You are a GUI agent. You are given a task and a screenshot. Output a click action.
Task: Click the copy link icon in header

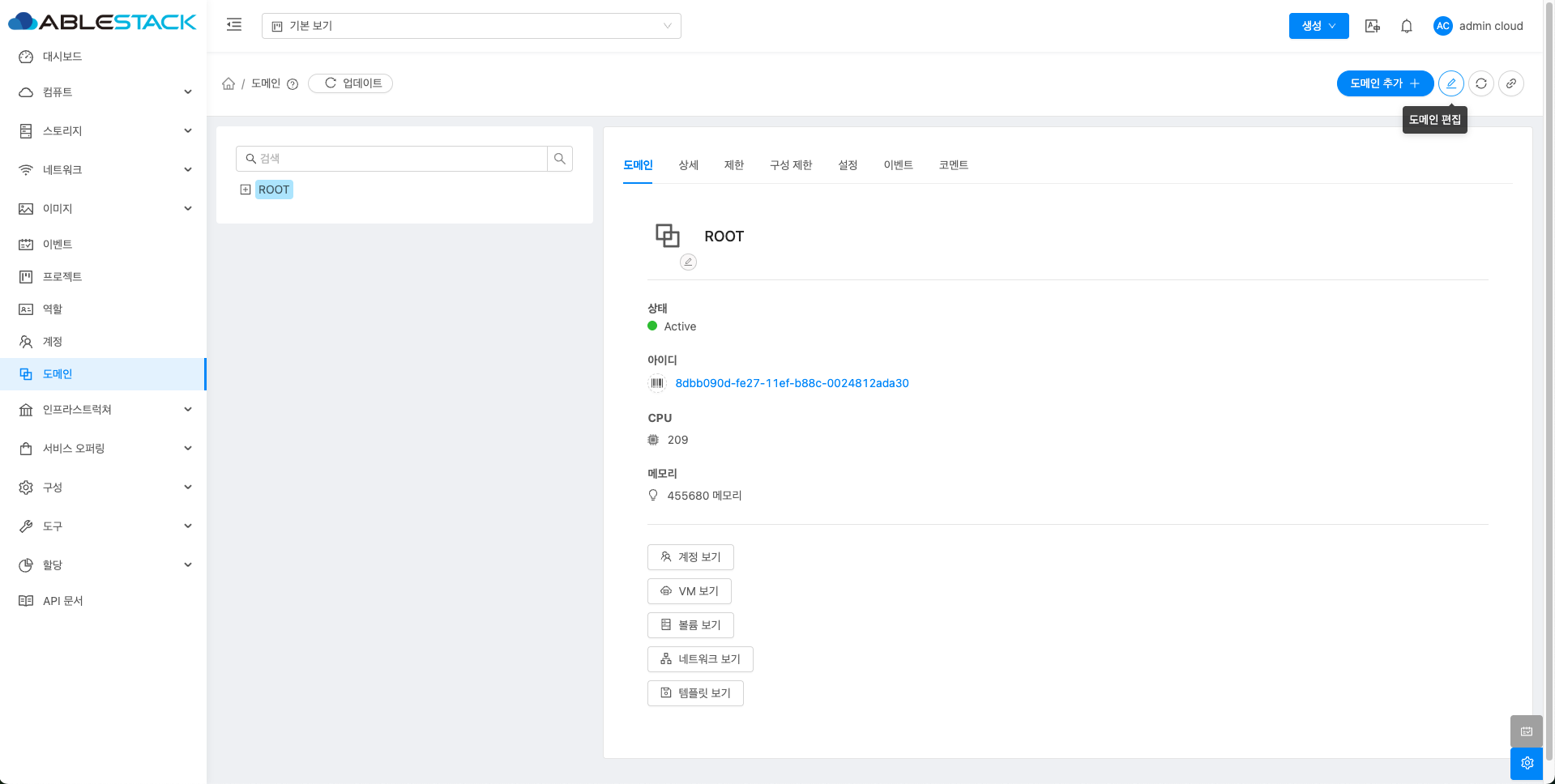1510,83
